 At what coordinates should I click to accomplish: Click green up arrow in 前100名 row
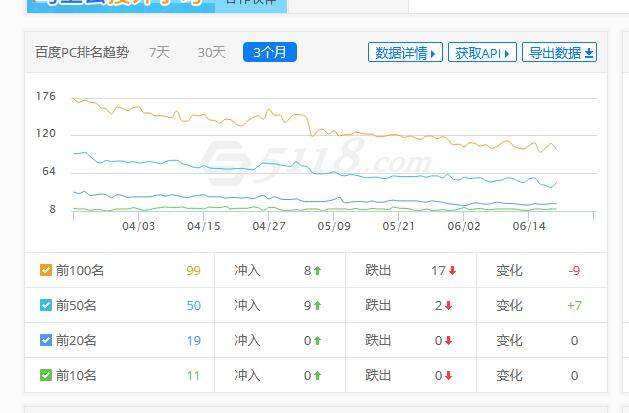click(317, 271)
